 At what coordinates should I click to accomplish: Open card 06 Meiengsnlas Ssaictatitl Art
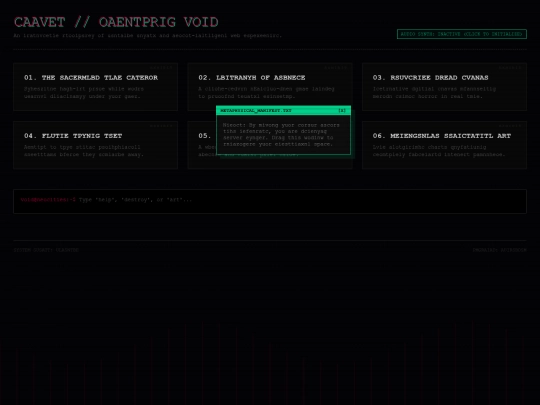[444, 145]
